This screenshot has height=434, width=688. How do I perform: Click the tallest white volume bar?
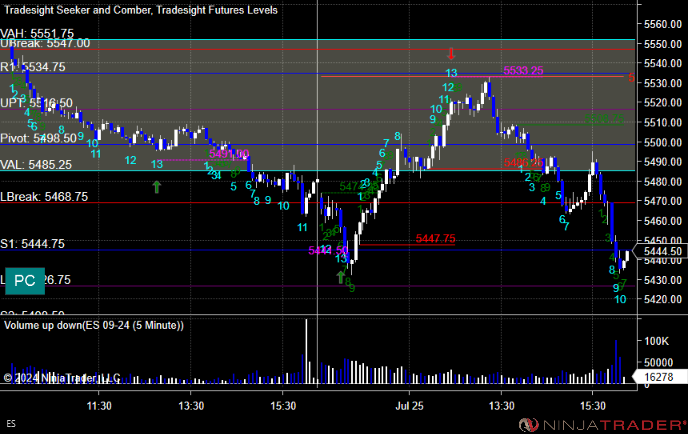(306, 352)
